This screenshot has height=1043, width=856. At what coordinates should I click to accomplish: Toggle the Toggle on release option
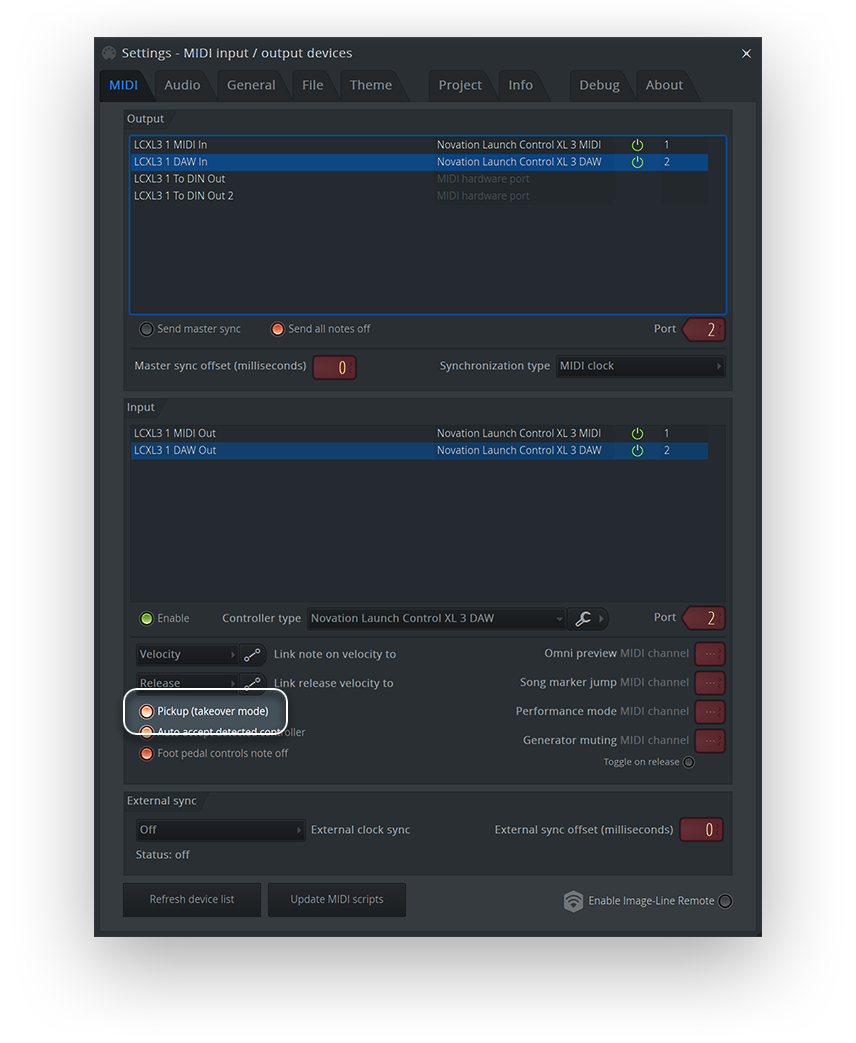tap(689, 762)
